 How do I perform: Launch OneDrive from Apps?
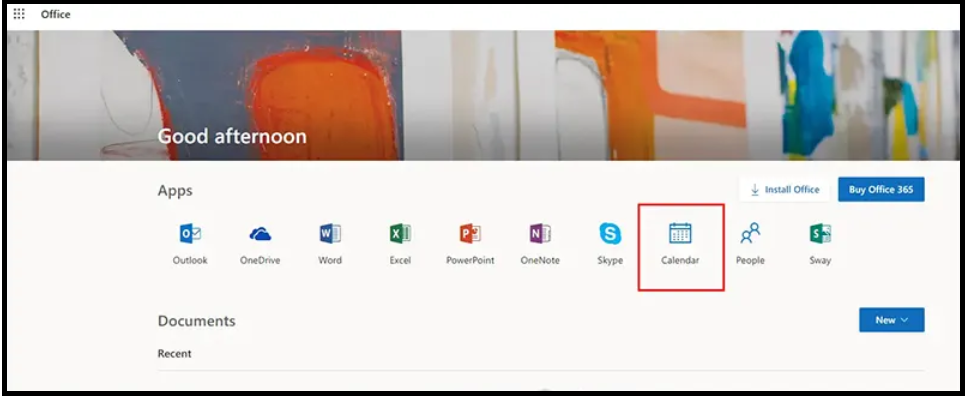[260, 244]
